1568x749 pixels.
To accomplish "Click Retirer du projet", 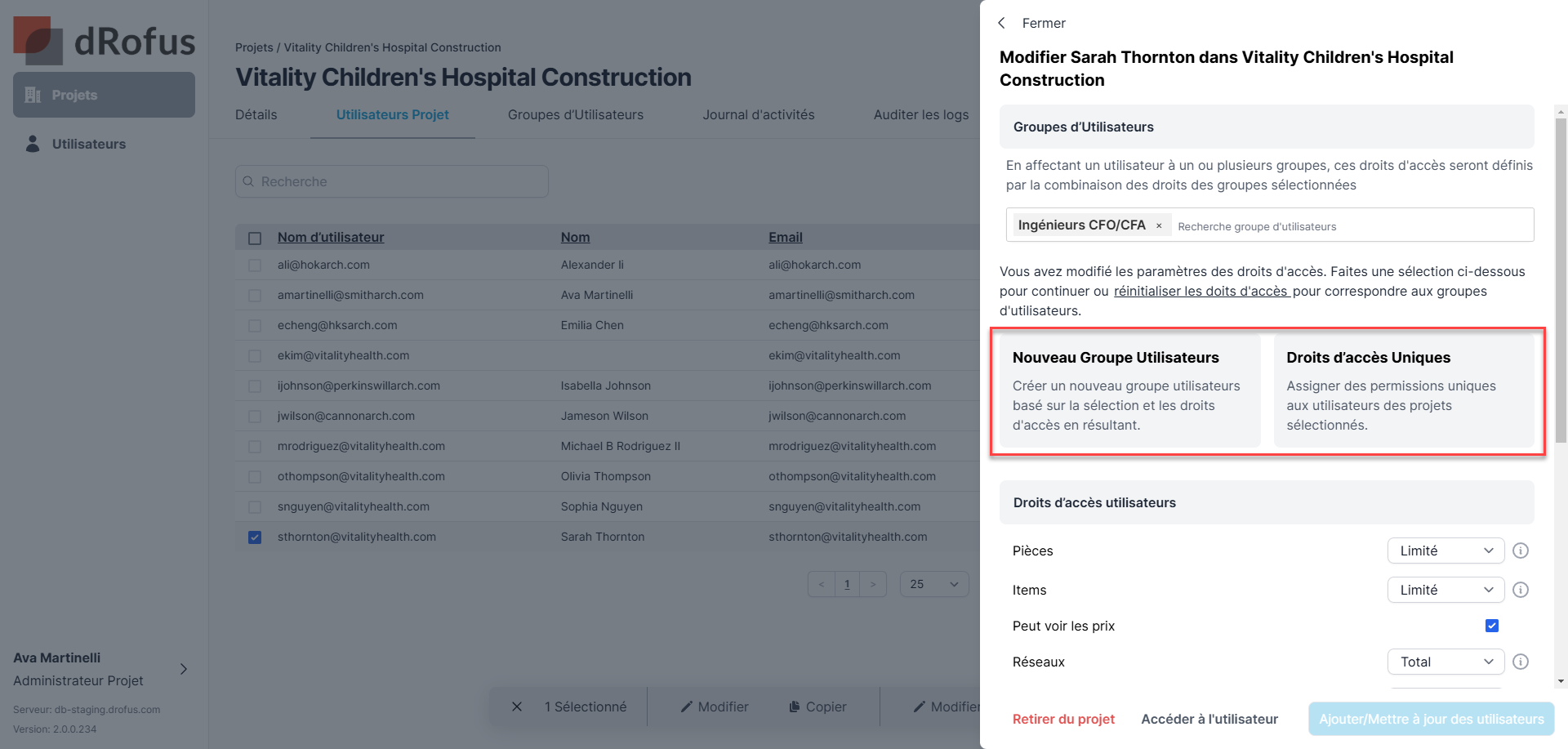I will click(x=1063, y=719).
